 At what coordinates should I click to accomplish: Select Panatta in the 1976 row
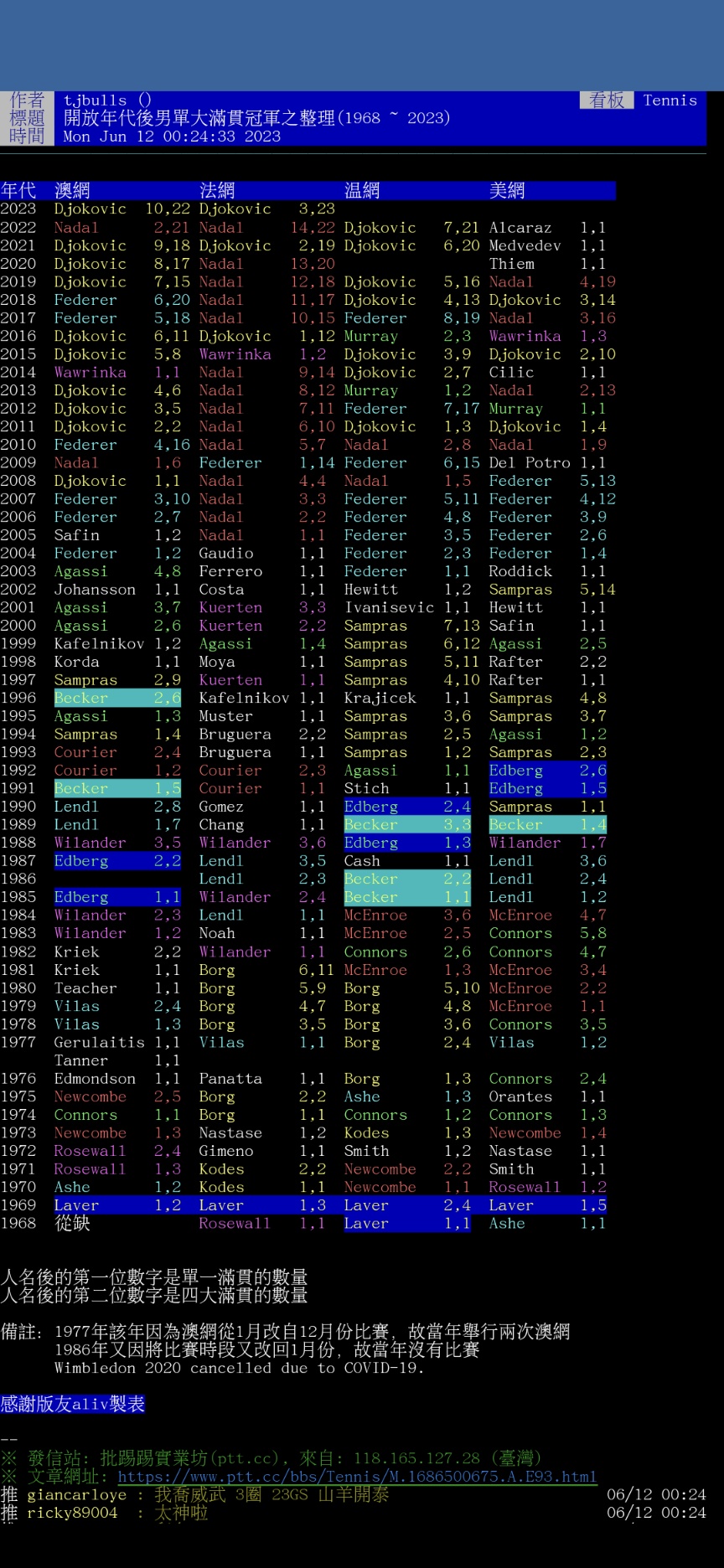(230, 1078)
